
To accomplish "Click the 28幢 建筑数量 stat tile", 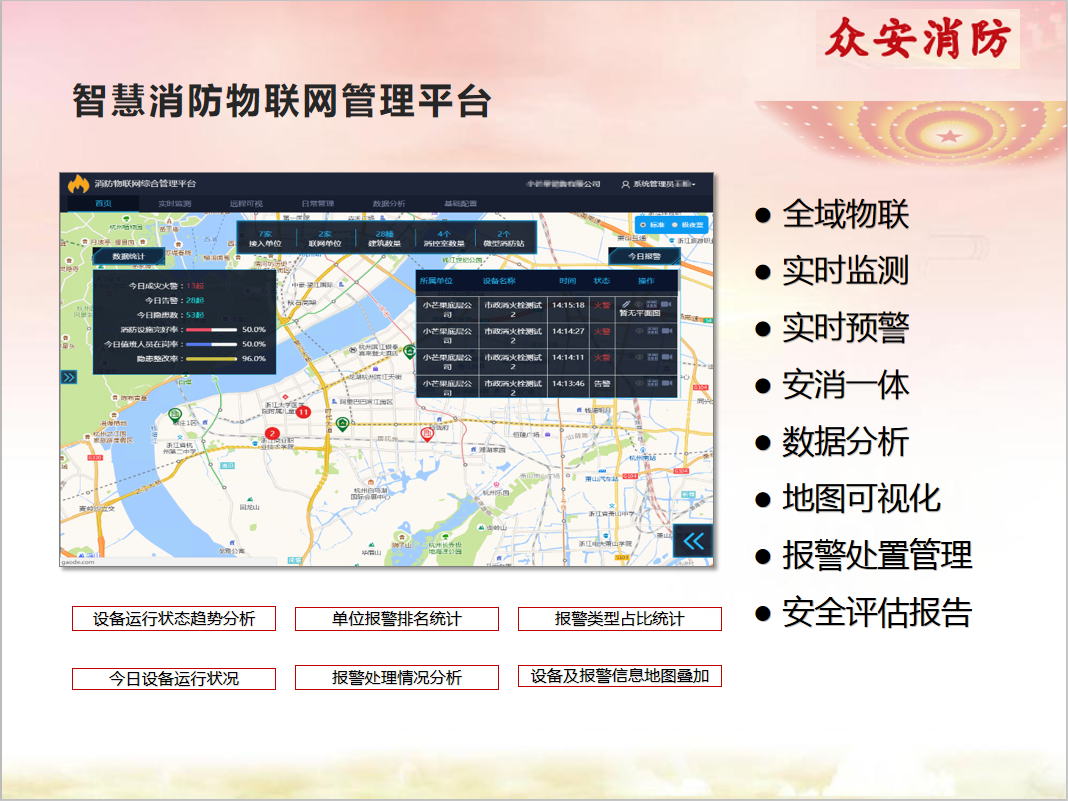I will click(385, 238).
